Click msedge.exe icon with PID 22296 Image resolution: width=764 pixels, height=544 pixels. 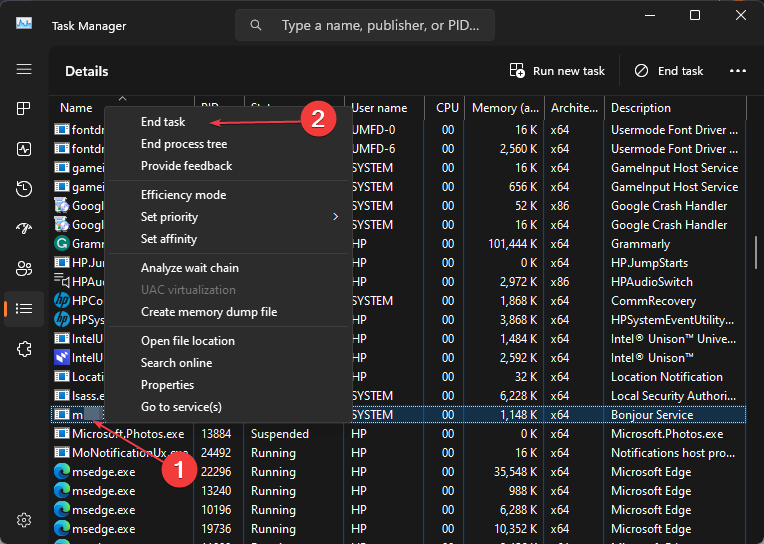coord(61,471)
